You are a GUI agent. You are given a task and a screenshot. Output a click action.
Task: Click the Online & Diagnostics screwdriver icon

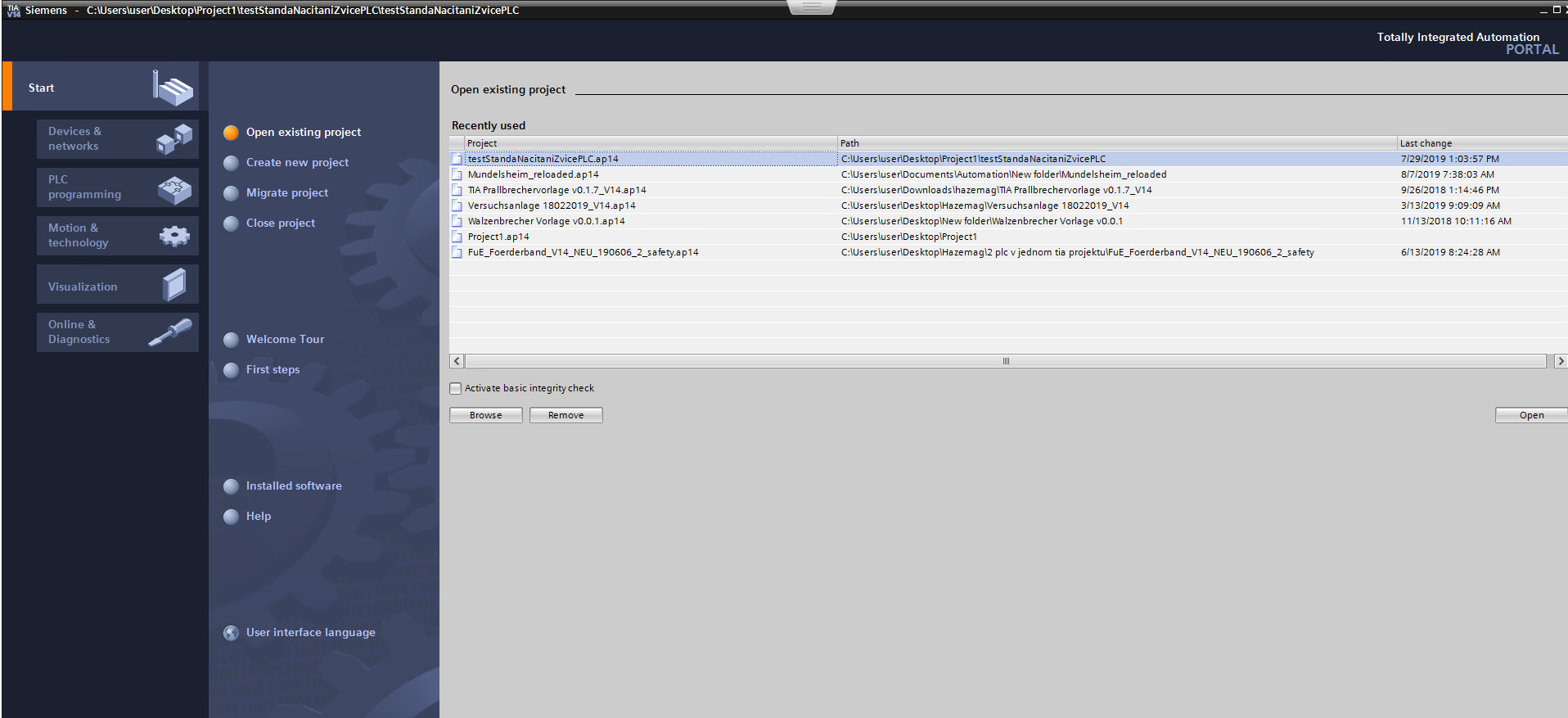(170, 332)
